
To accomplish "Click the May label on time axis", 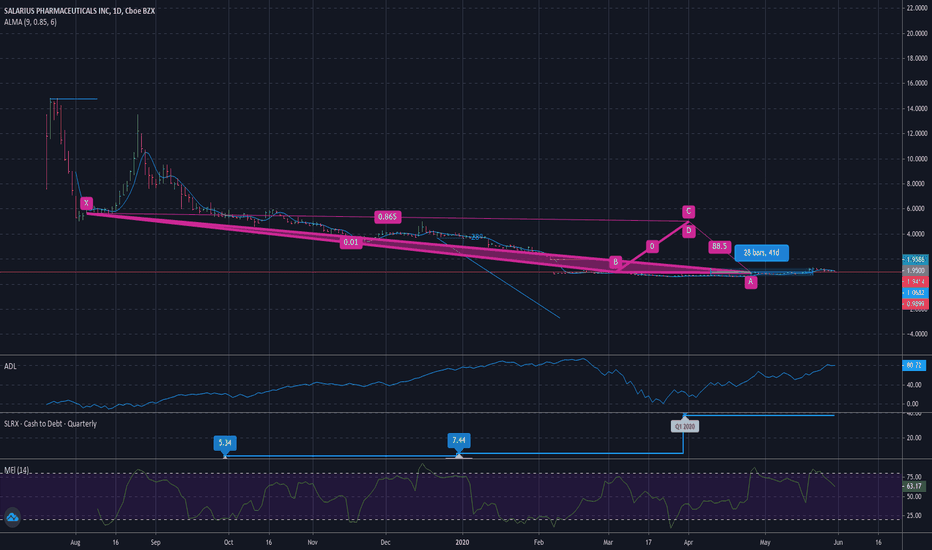I will (x=765, y=542).
